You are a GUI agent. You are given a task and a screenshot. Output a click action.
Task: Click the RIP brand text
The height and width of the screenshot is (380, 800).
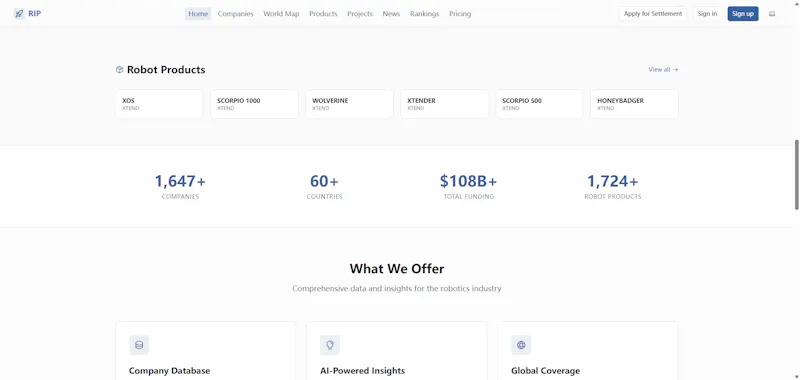(35, 14)
